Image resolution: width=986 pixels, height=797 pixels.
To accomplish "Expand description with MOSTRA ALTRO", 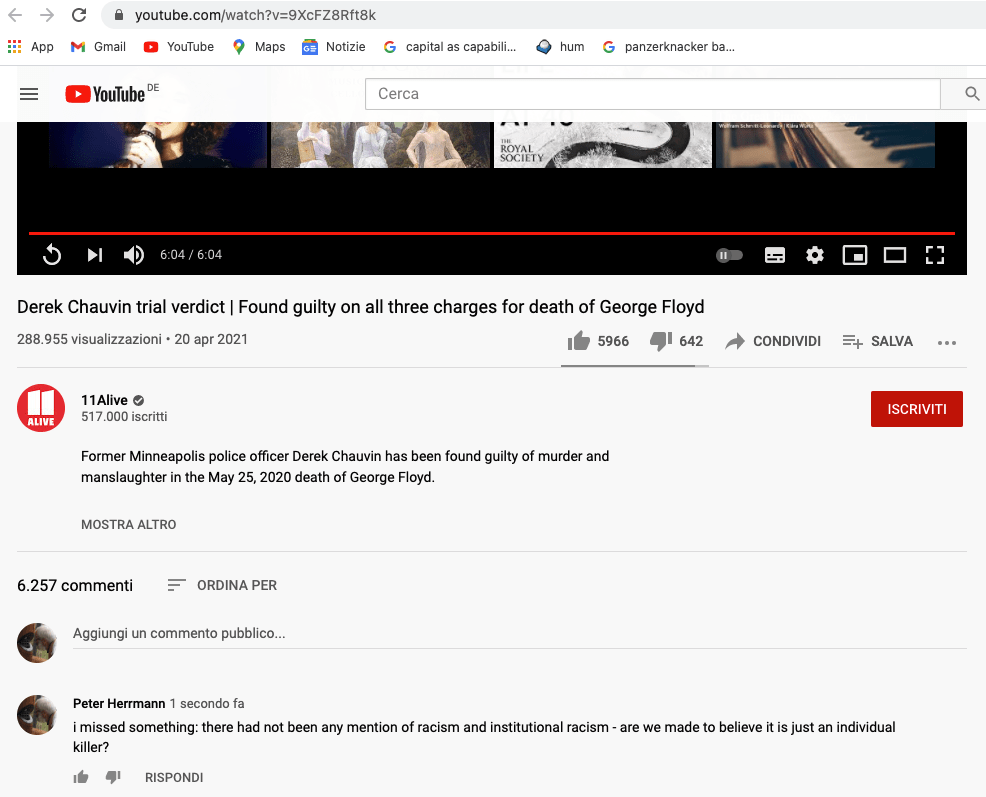I will 129,524.
